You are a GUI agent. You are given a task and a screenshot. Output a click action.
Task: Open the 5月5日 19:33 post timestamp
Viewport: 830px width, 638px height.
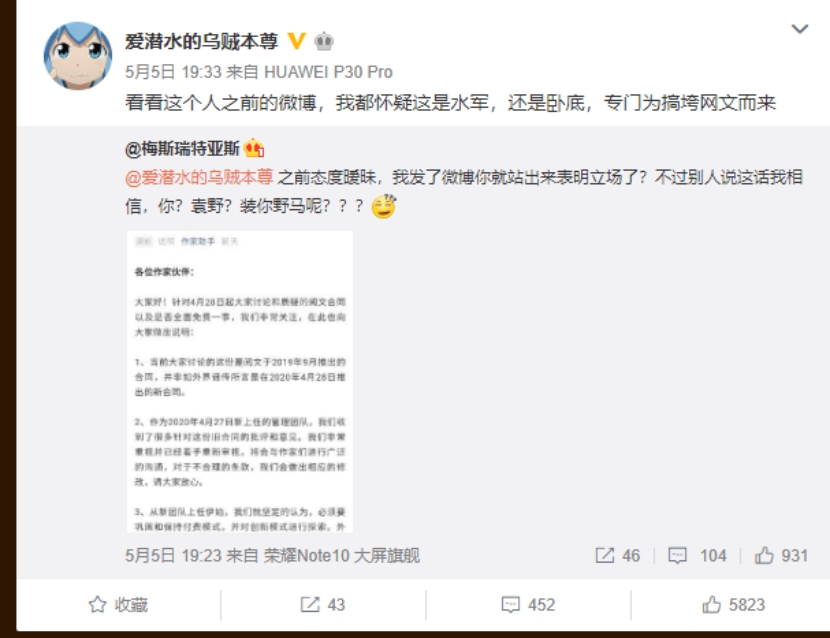[173, 72]
